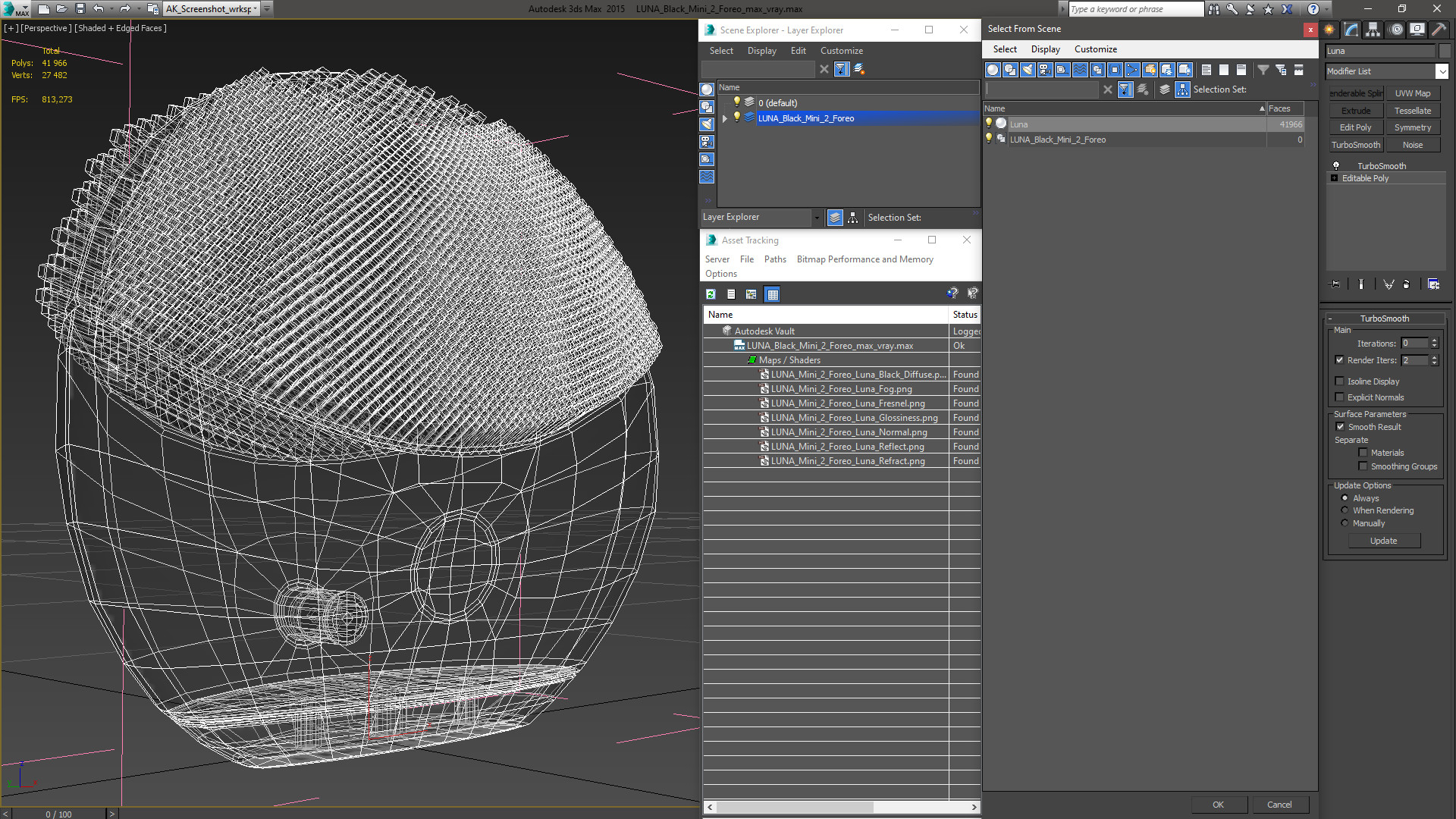1456x819 pixels.
Task: Open Bitmap Performance and Memory menu
Action: tap(864, 259)
